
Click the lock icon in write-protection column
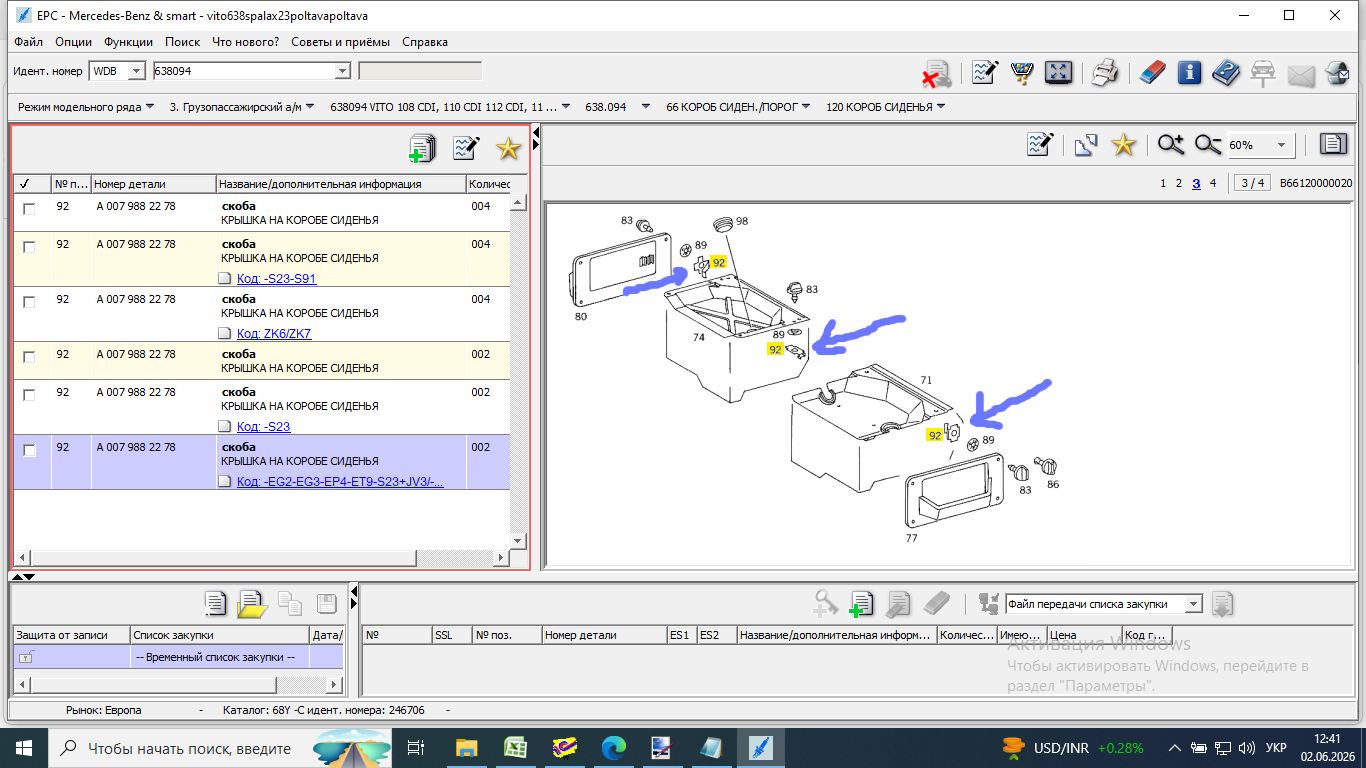click(x=26, y=657)
